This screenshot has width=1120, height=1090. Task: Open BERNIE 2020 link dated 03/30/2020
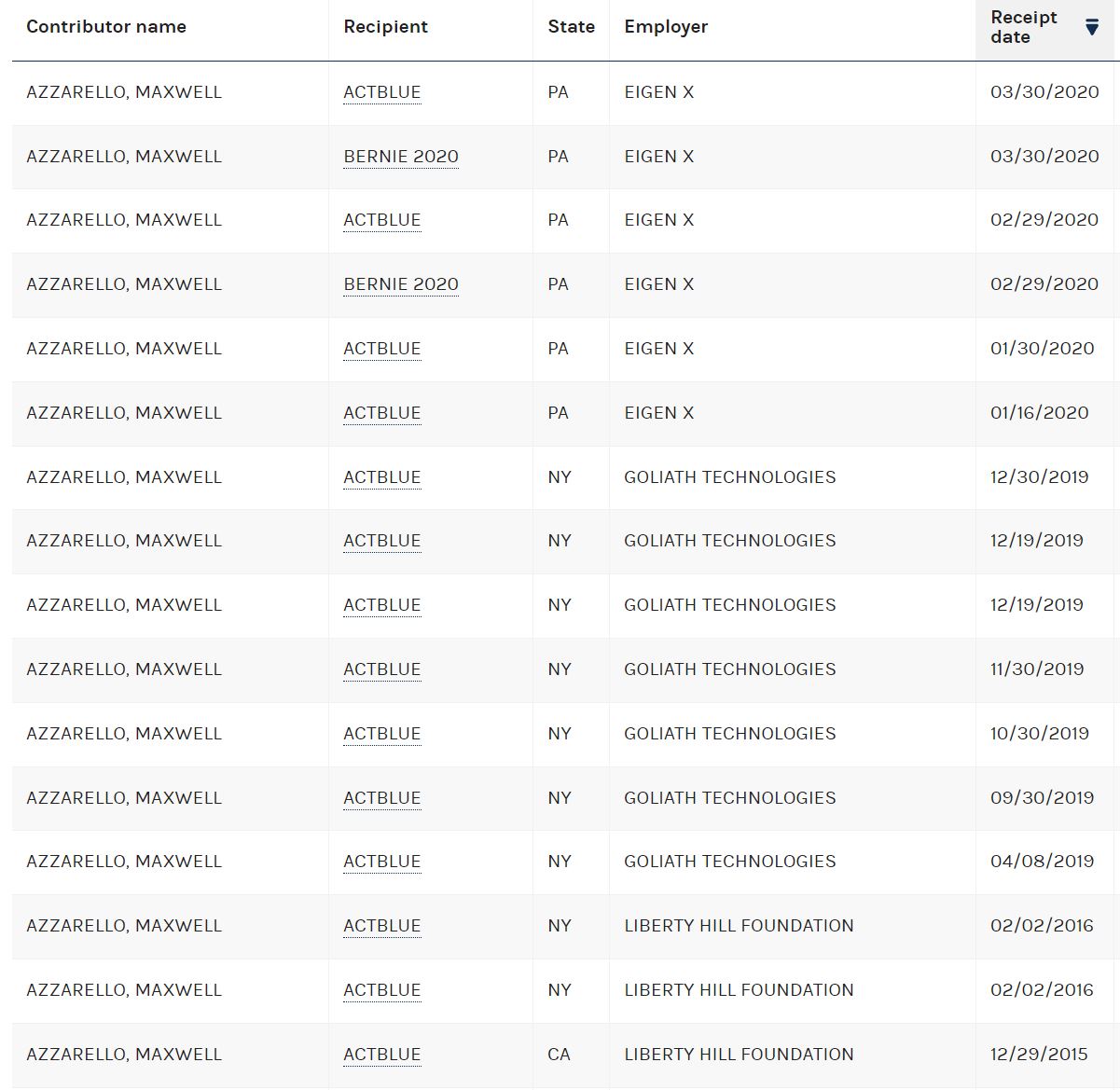pos(401,157)
